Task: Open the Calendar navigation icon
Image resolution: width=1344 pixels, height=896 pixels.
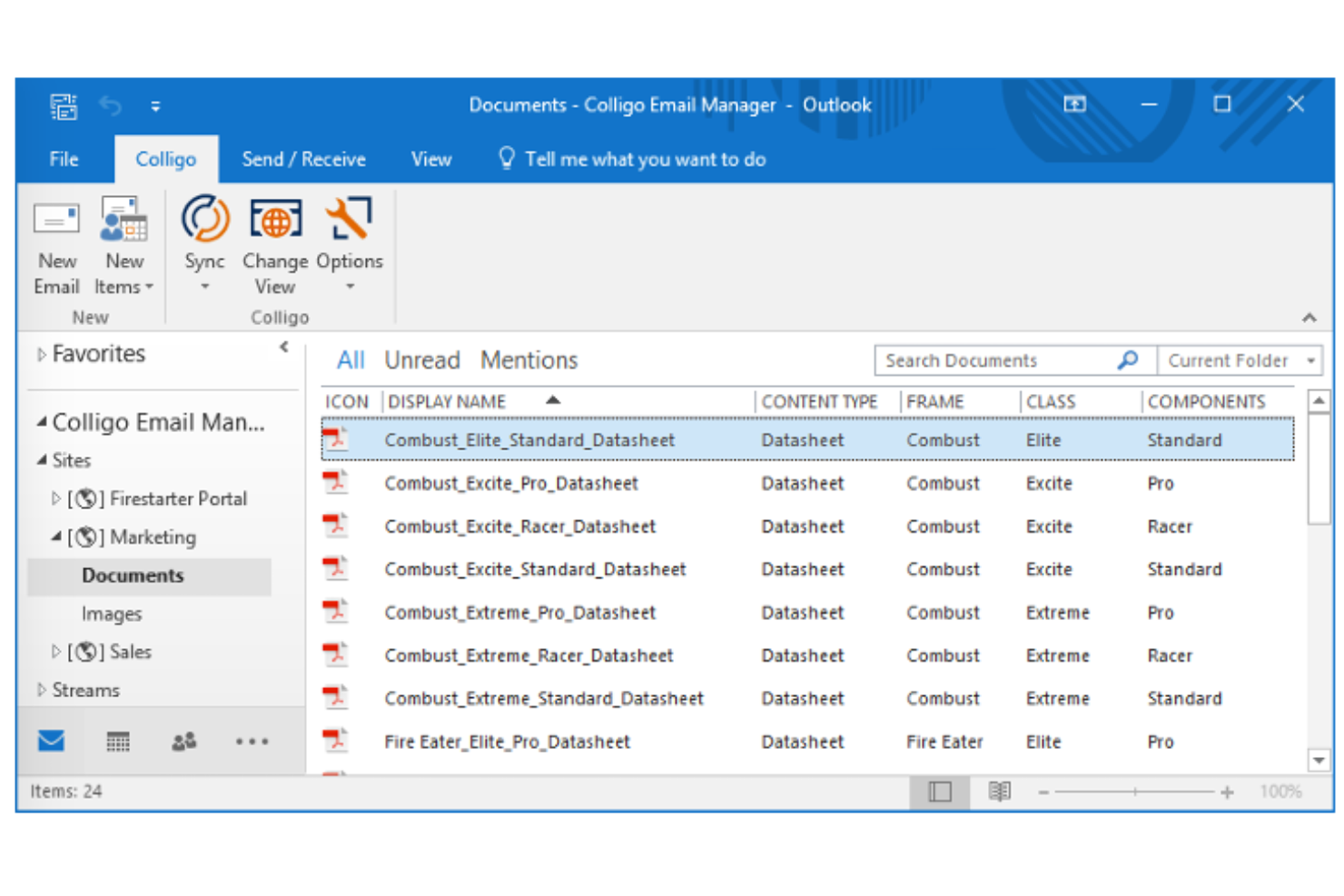Action: [x=118, y=742]
